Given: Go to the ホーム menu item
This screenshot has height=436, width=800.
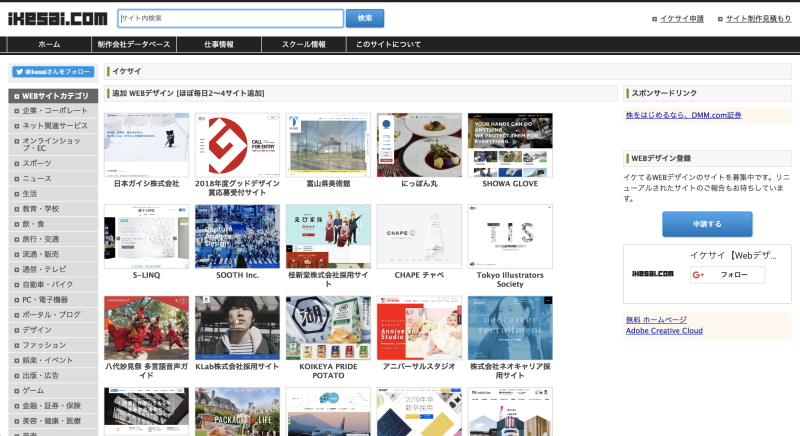Looking at the screenshot, I should tap(49, 44).
